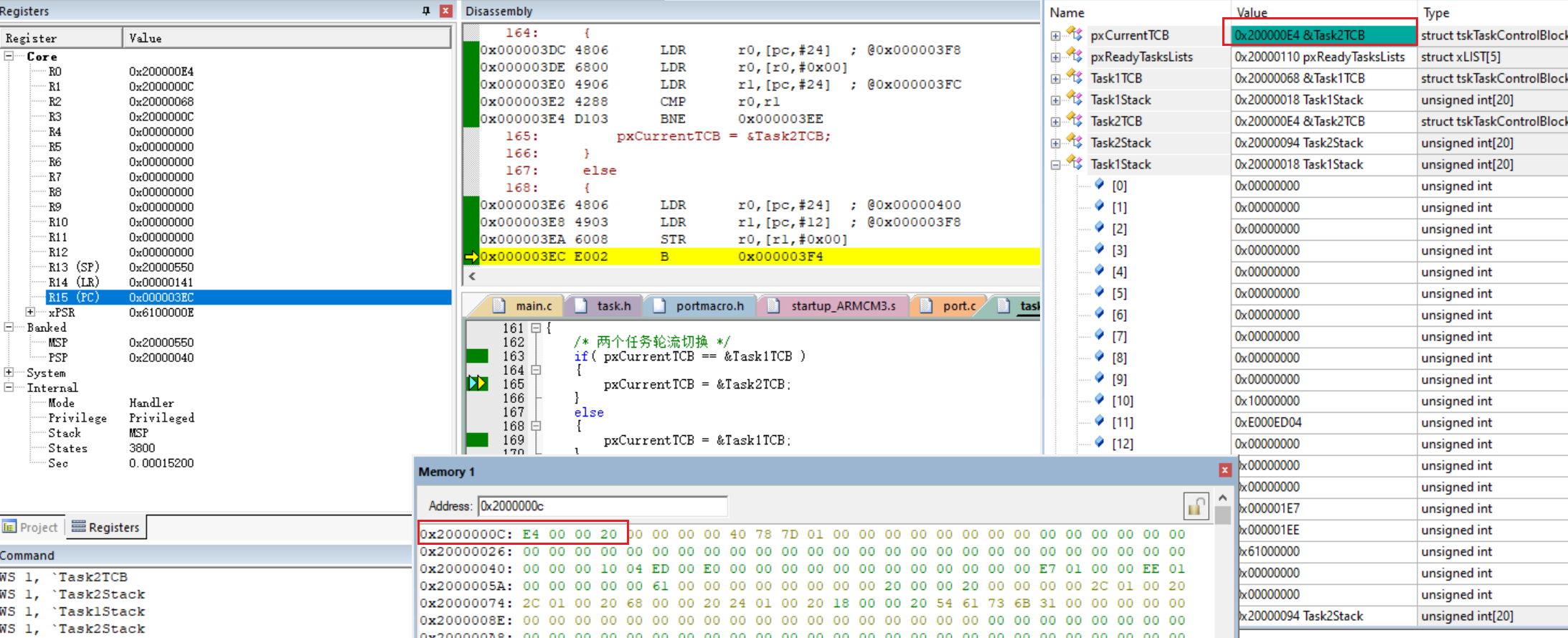Screen dimensions: 1568x638
Task: Click the Watch Value column header
Action: 1322,13
